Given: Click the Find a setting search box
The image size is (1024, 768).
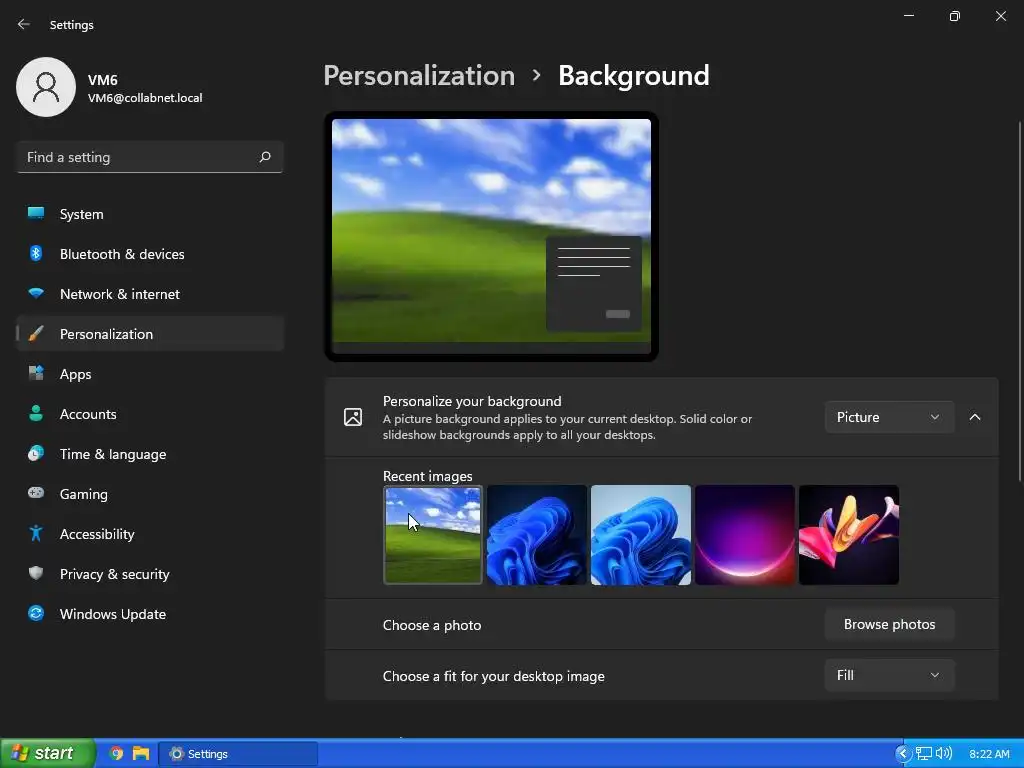Looking at the screenshot, I should click(x=150, y=157).
